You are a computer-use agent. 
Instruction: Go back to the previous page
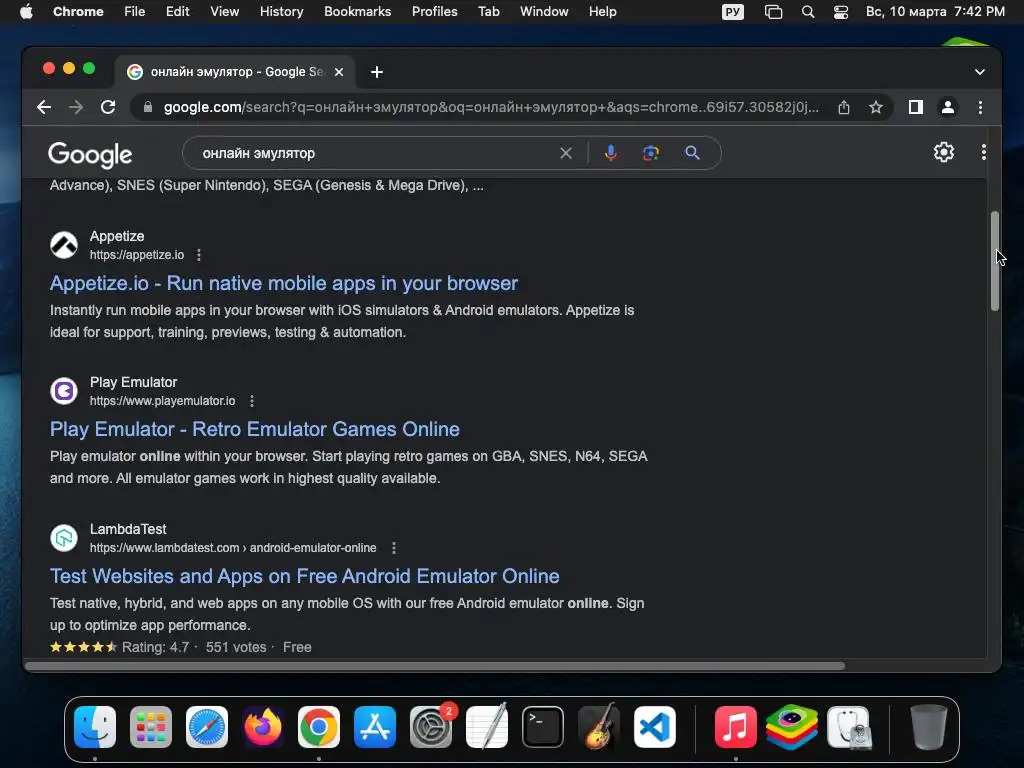(44, 107)
